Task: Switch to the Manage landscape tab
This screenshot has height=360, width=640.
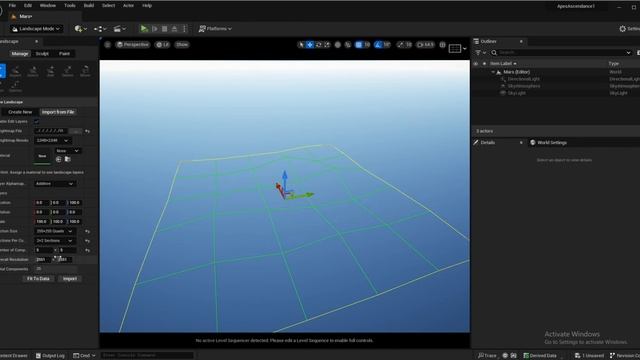Action: tap(20, 53)
